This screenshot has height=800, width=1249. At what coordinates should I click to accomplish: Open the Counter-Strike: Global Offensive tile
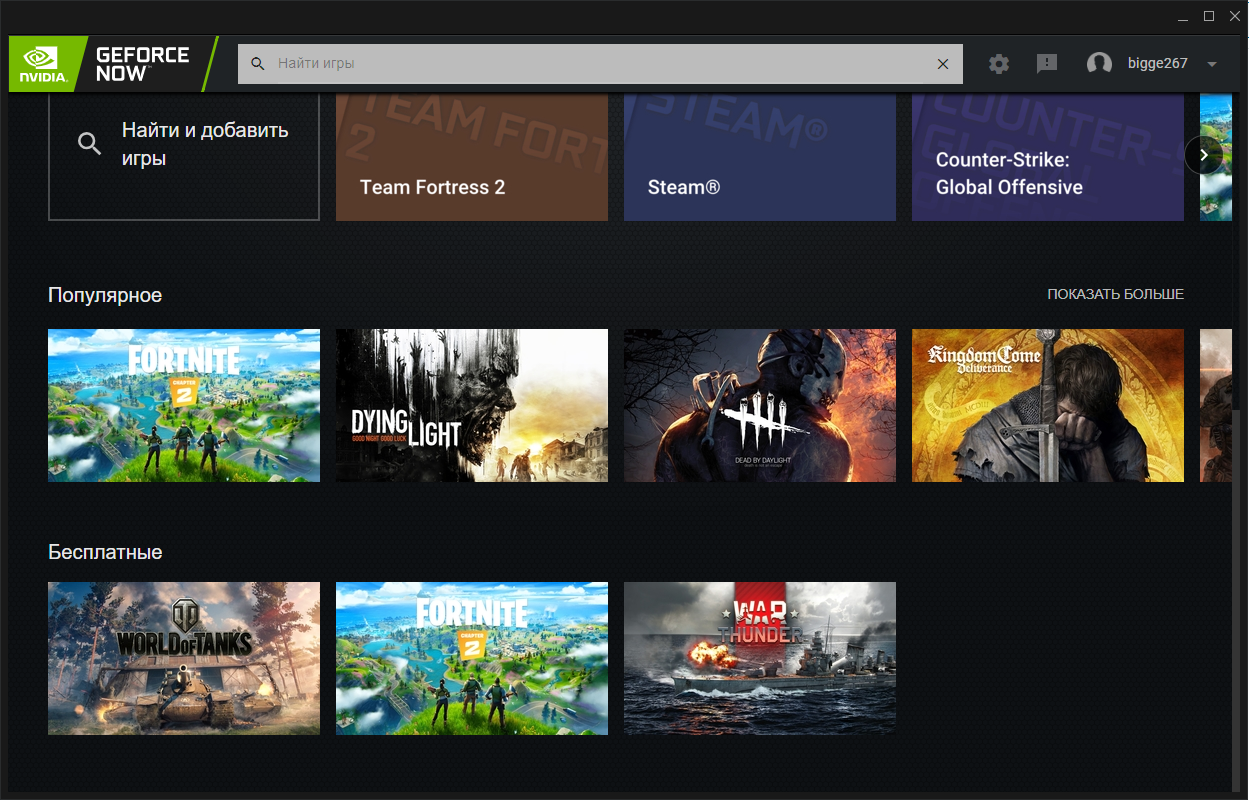pos(1048,157)
